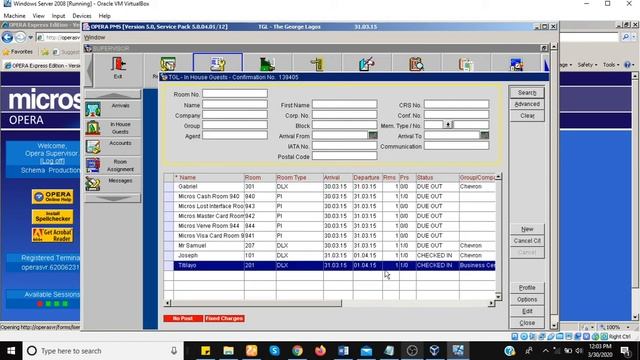Open the VirtualBox Help menu
The image size is (640, 360).
pos(104,16)
